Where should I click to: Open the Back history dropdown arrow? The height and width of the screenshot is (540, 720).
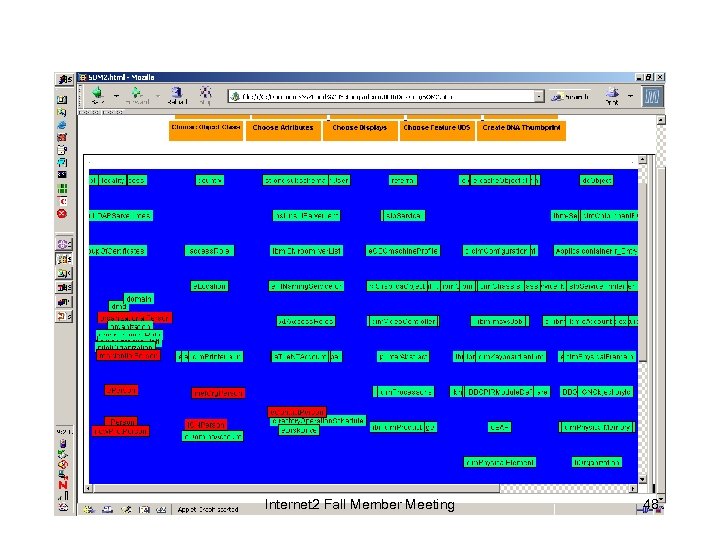(x=116, y=96)
